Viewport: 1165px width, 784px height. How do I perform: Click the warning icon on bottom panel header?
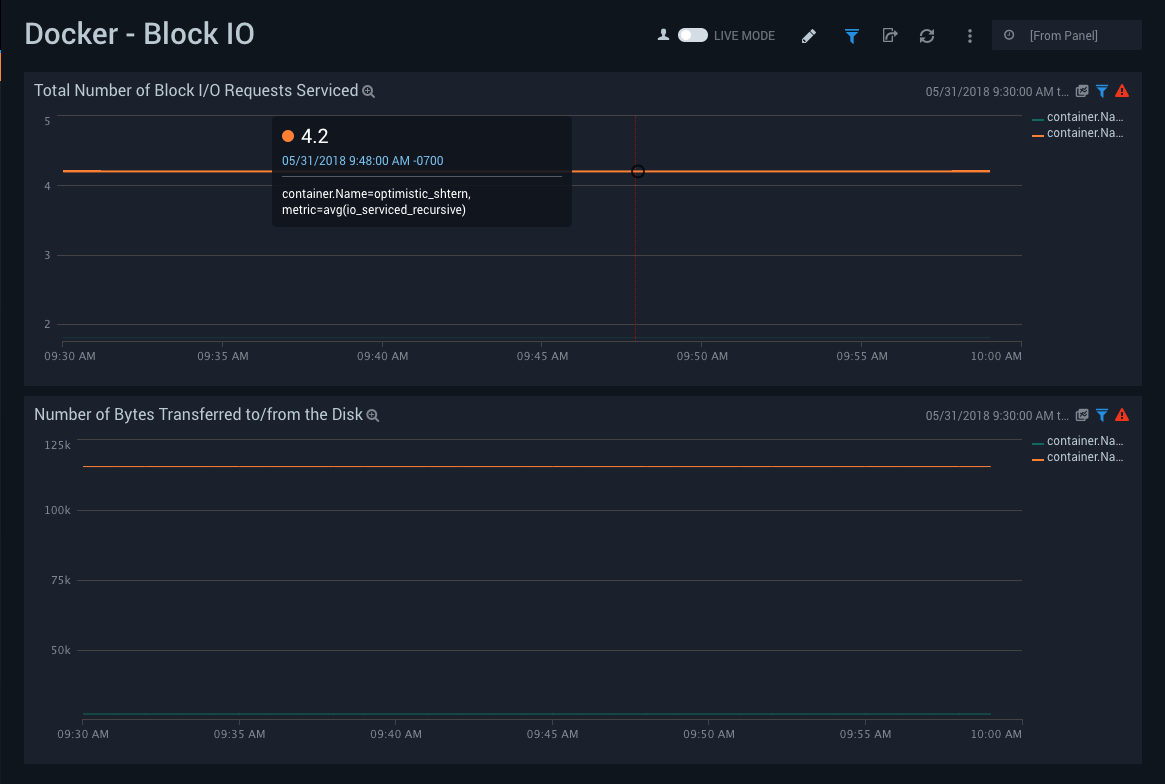coord(1122,415)
